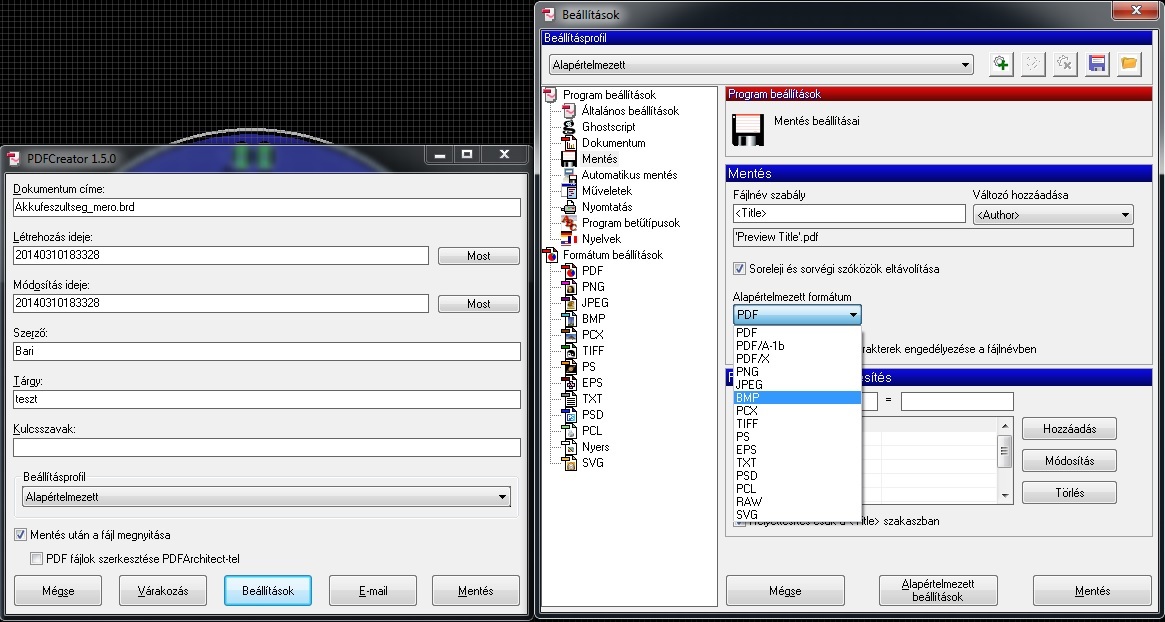
Task: Save profile using the floppy disk toolbar icon
Action: tap(1097, 64)
